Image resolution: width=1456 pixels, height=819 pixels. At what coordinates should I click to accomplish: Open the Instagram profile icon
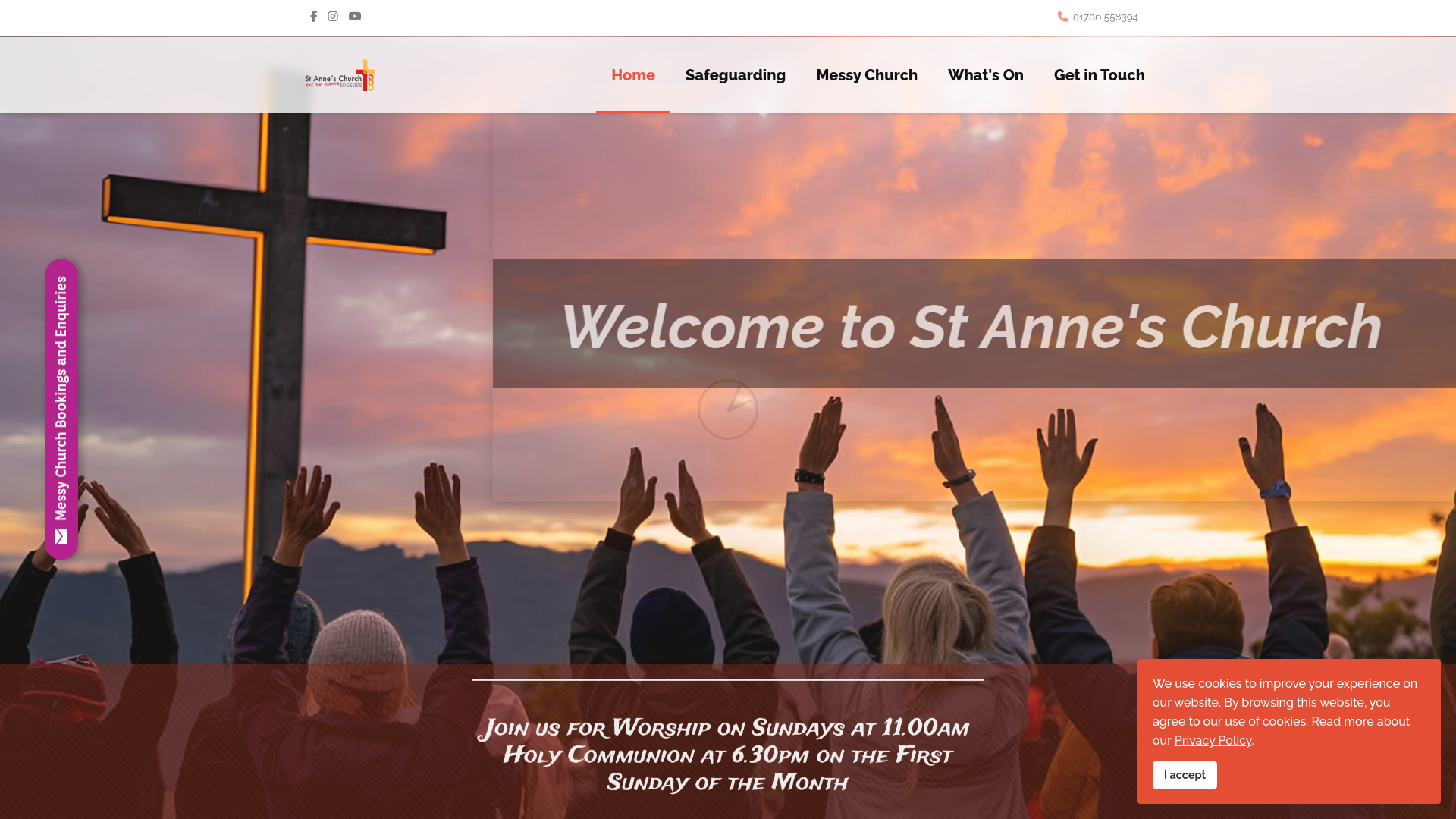coord(333,16)
